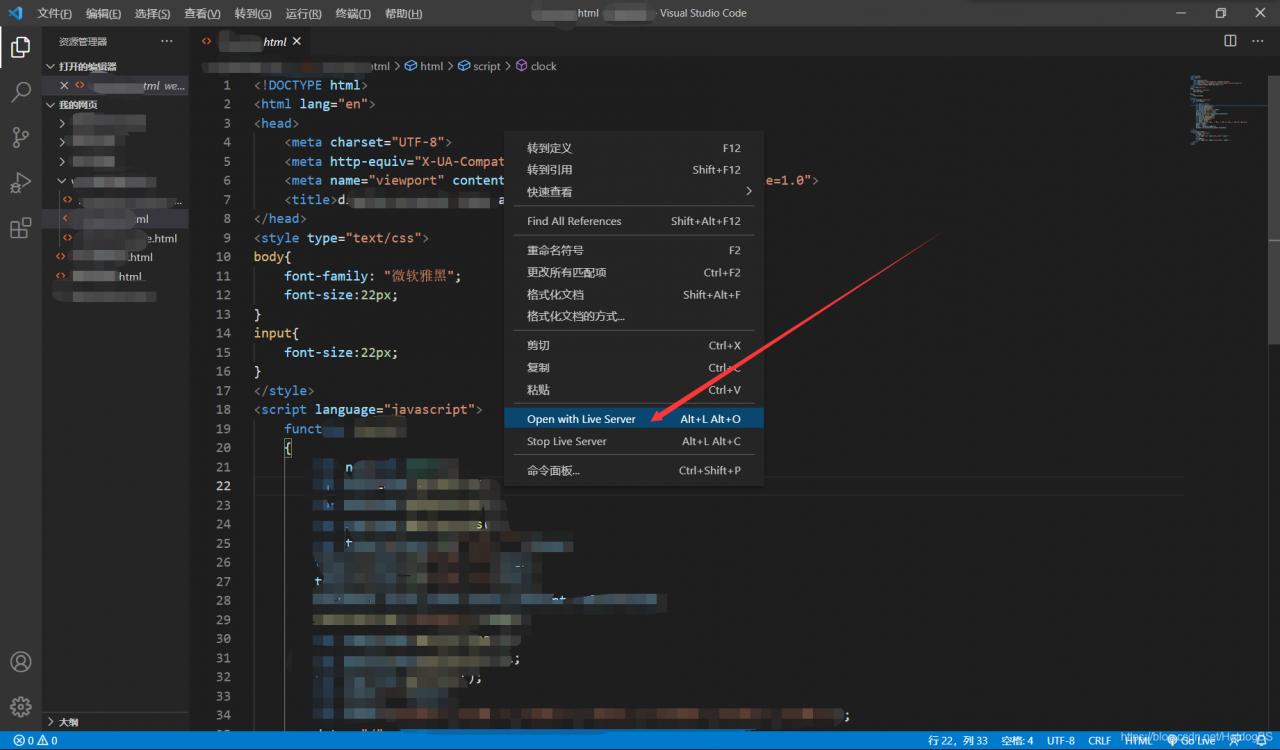Collapse the expanded subfolder in 我的网页
This screenshot has height=750, width=1280.
pos(62,181)
